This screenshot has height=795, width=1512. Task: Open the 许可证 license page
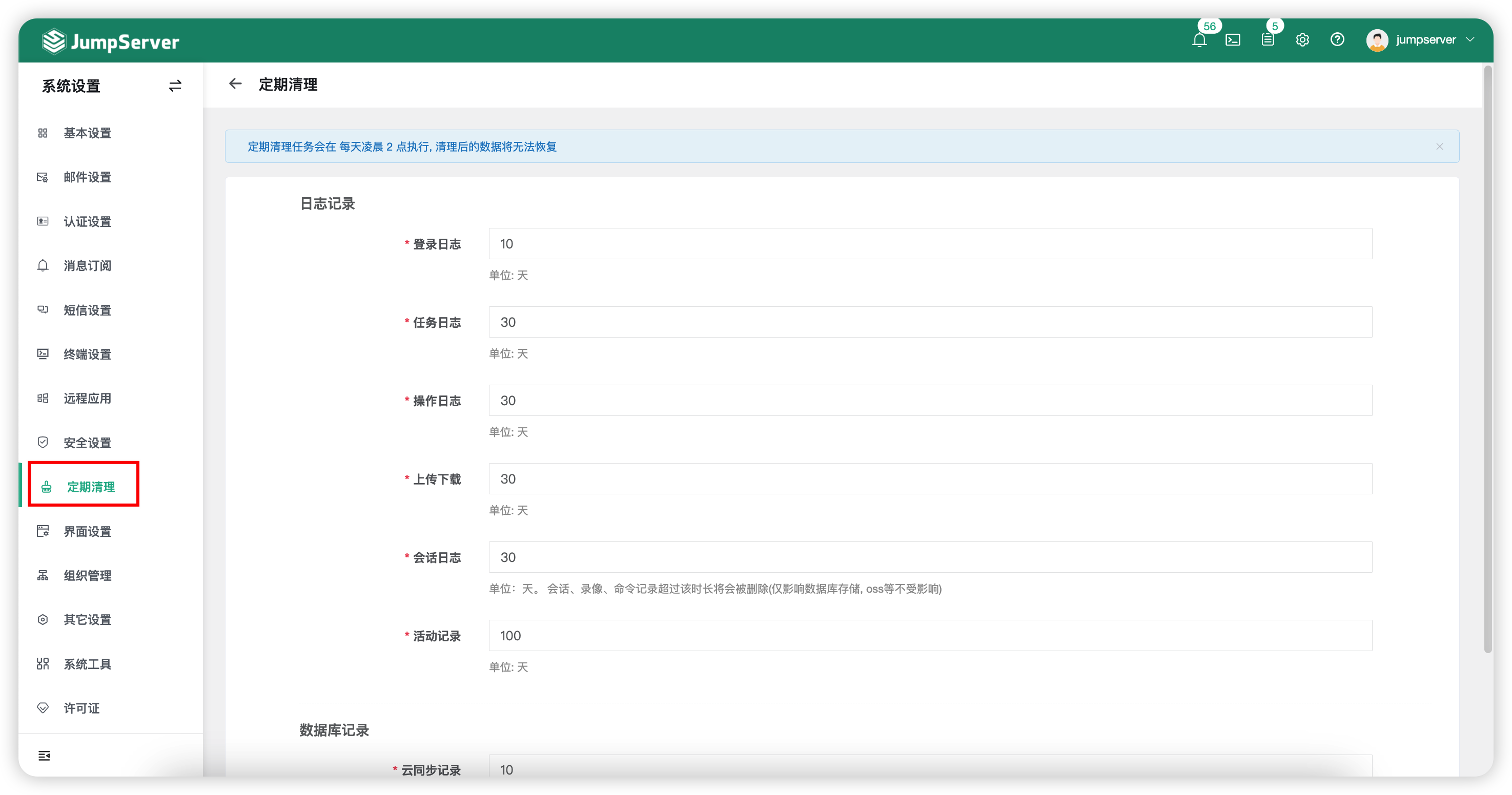[x=81, y=707]
